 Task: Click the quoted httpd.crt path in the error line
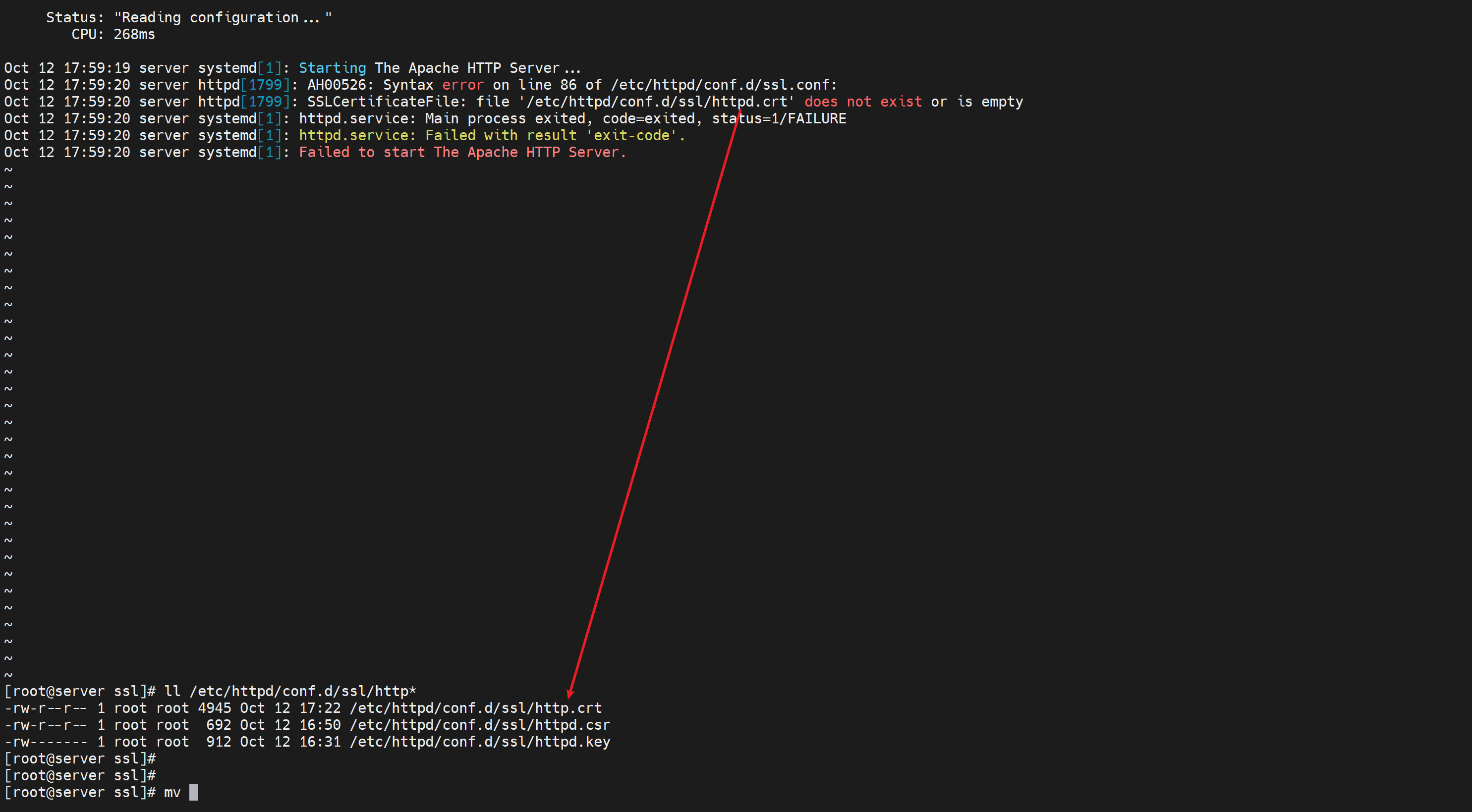[657, 102]
